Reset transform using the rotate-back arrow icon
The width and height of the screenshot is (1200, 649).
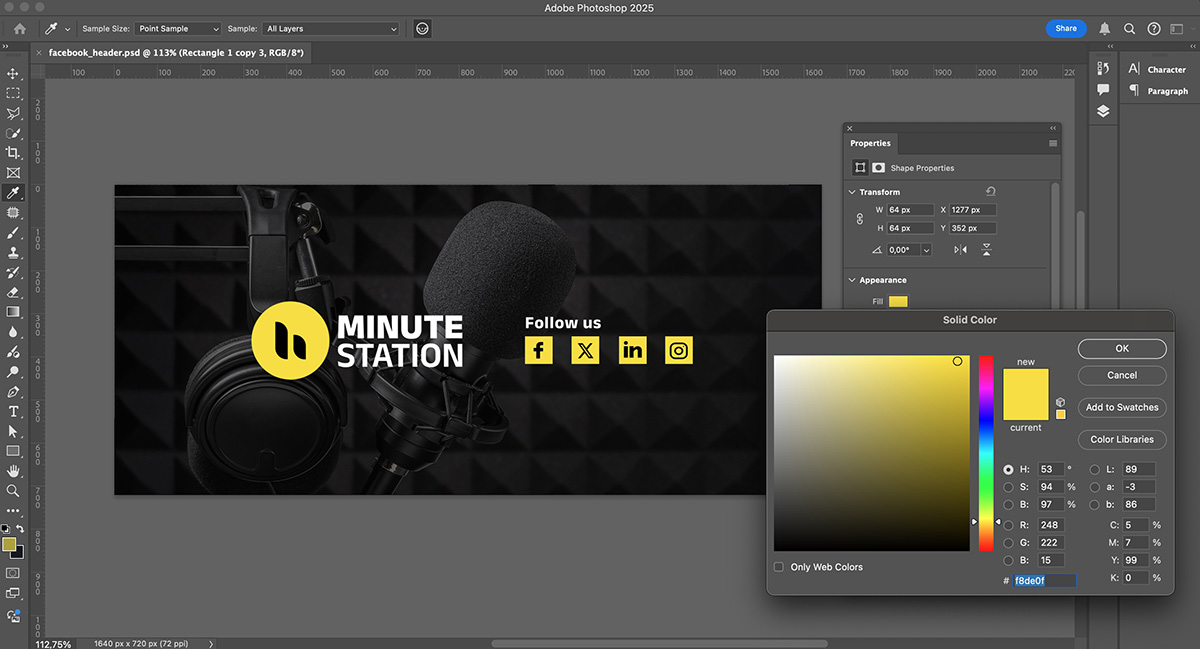(990, 191)
